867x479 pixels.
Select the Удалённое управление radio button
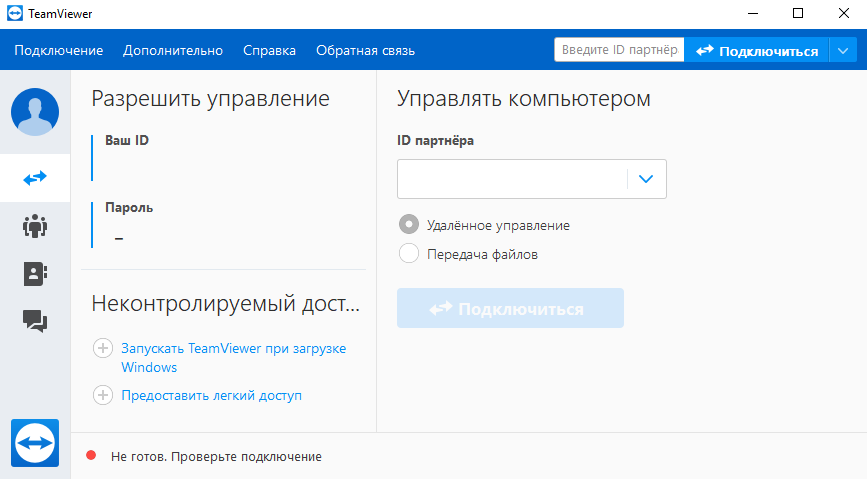pos(409,225)
